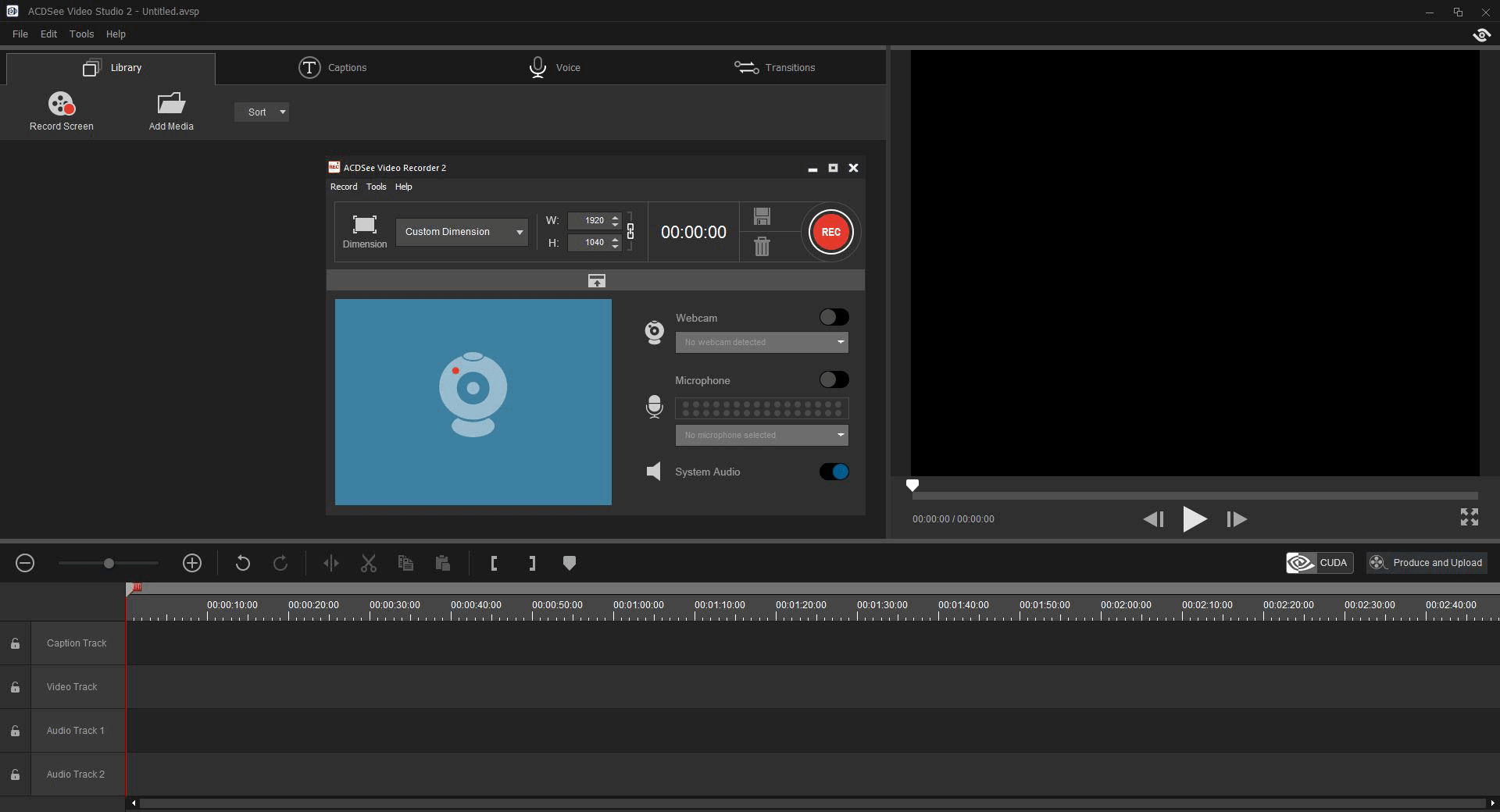Zoom in the timeline with the plus icon
The height and width of the screenshot is (812, 1500).
(192, 563)
